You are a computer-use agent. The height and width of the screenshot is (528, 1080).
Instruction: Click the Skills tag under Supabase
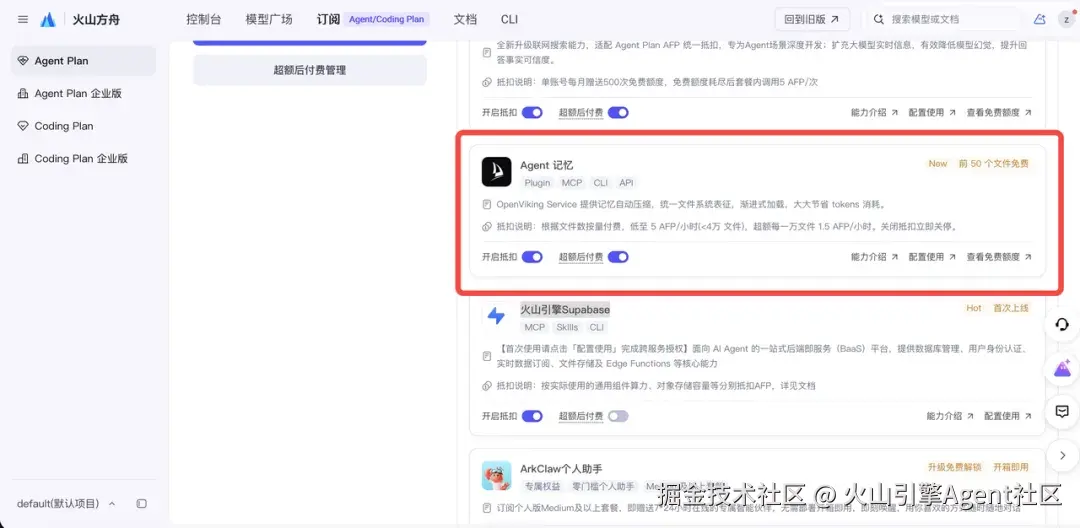[x=568, y=328]
